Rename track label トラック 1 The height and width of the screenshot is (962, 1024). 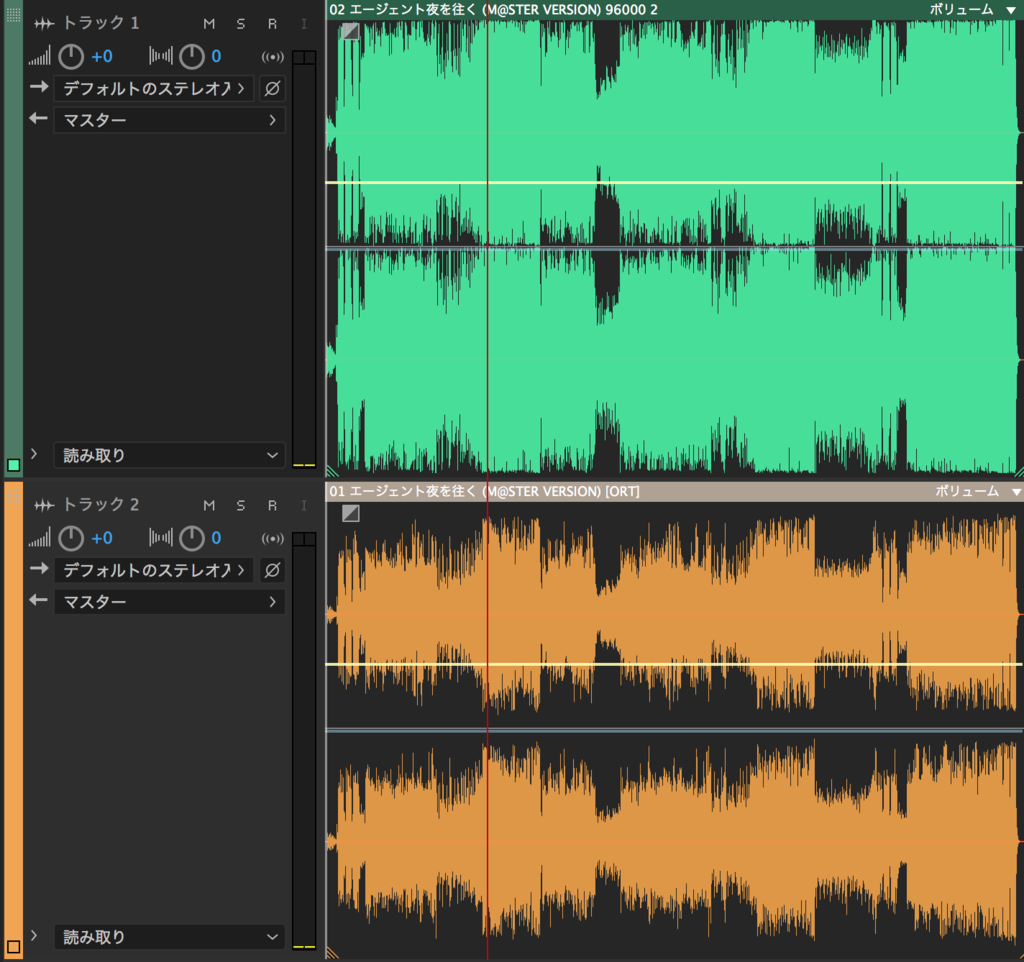click(100, 23)
